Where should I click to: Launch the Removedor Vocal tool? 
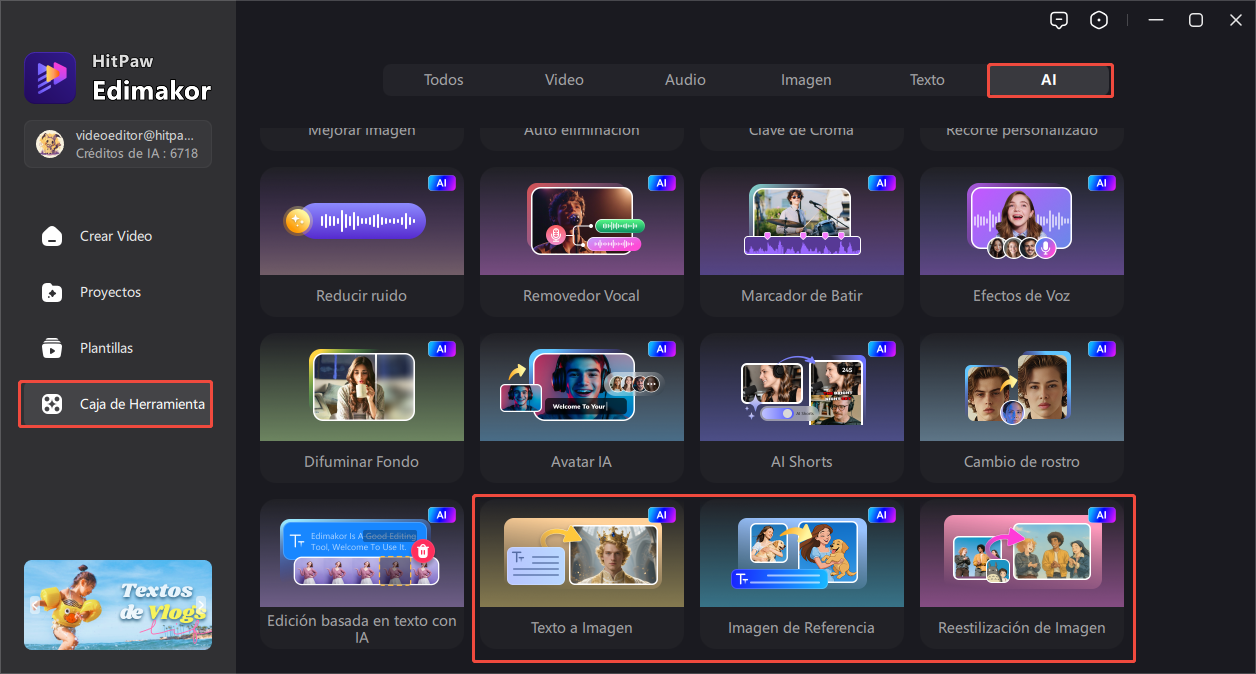[x=581, y=240]
